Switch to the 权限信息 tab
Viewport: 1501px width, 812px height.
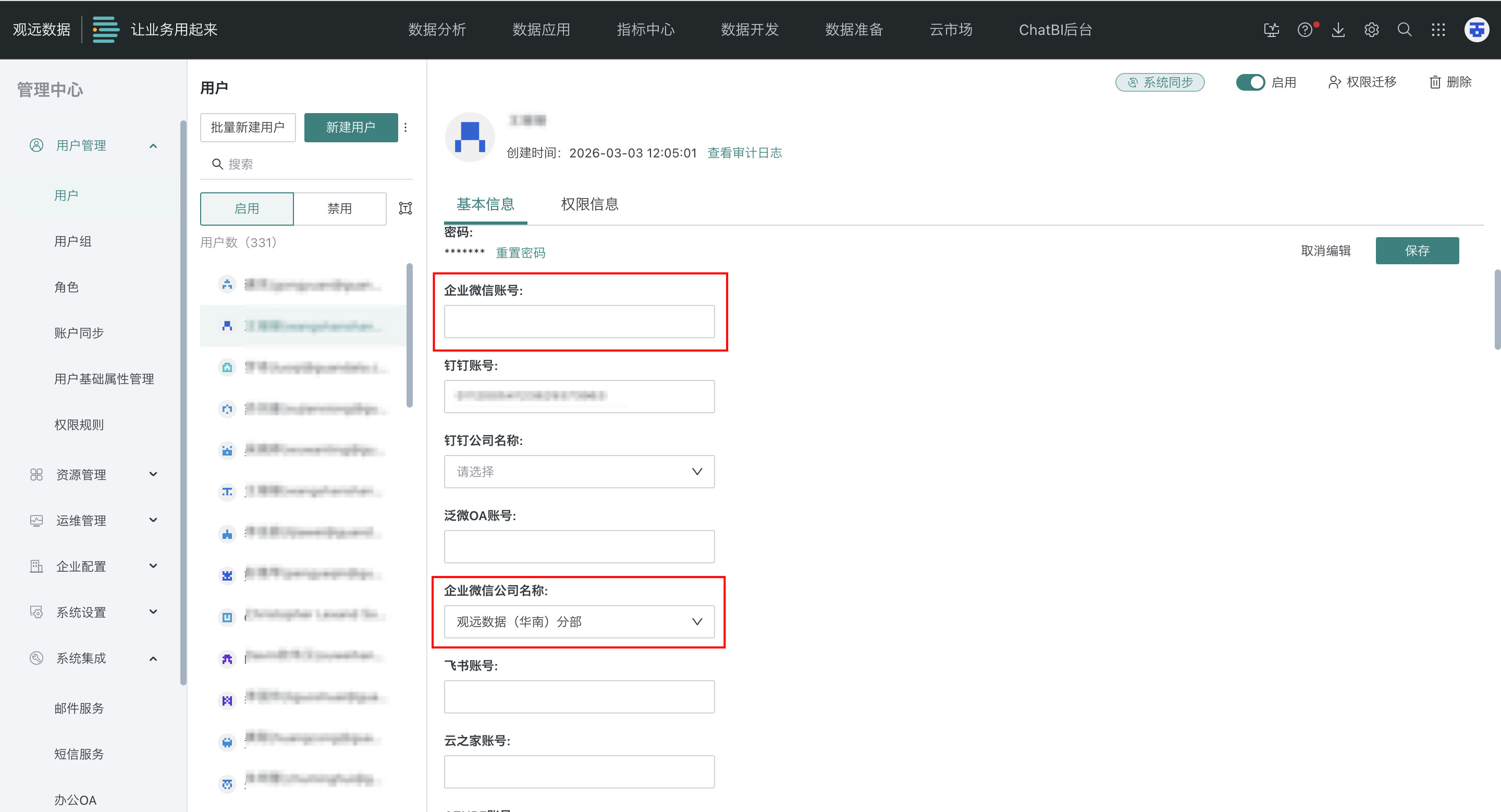[x=589, y=204]
